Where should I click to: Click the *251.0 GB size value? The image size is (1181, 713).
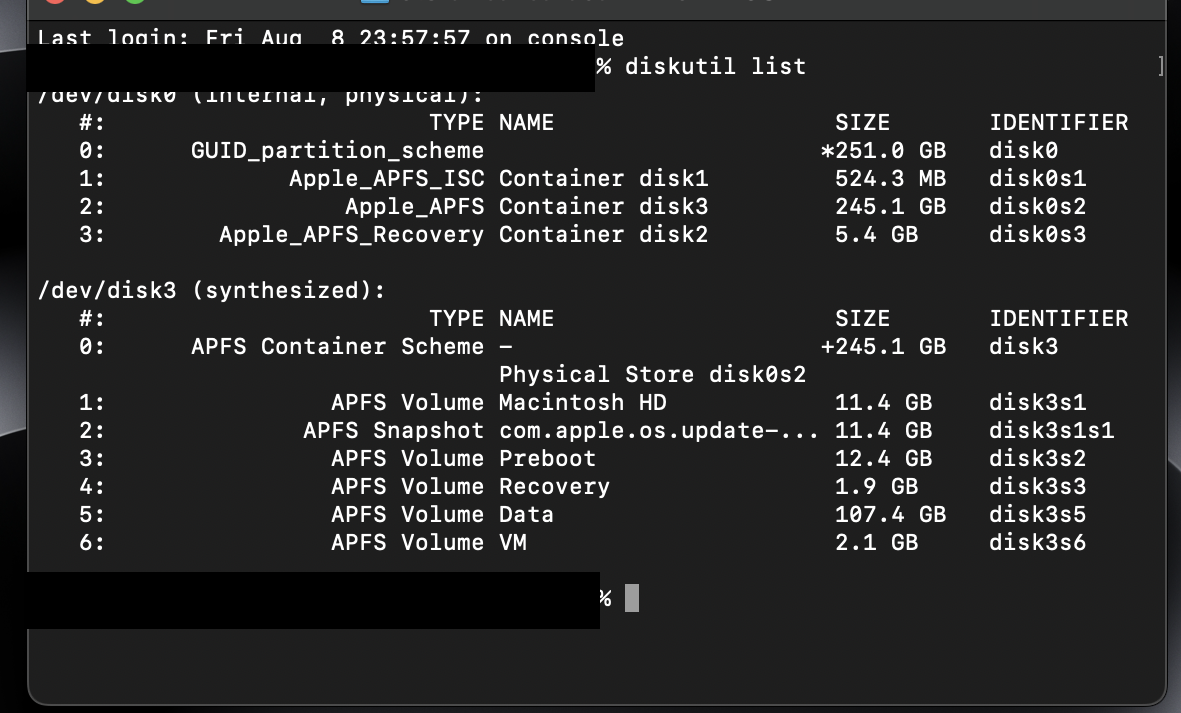coord(883,151)
